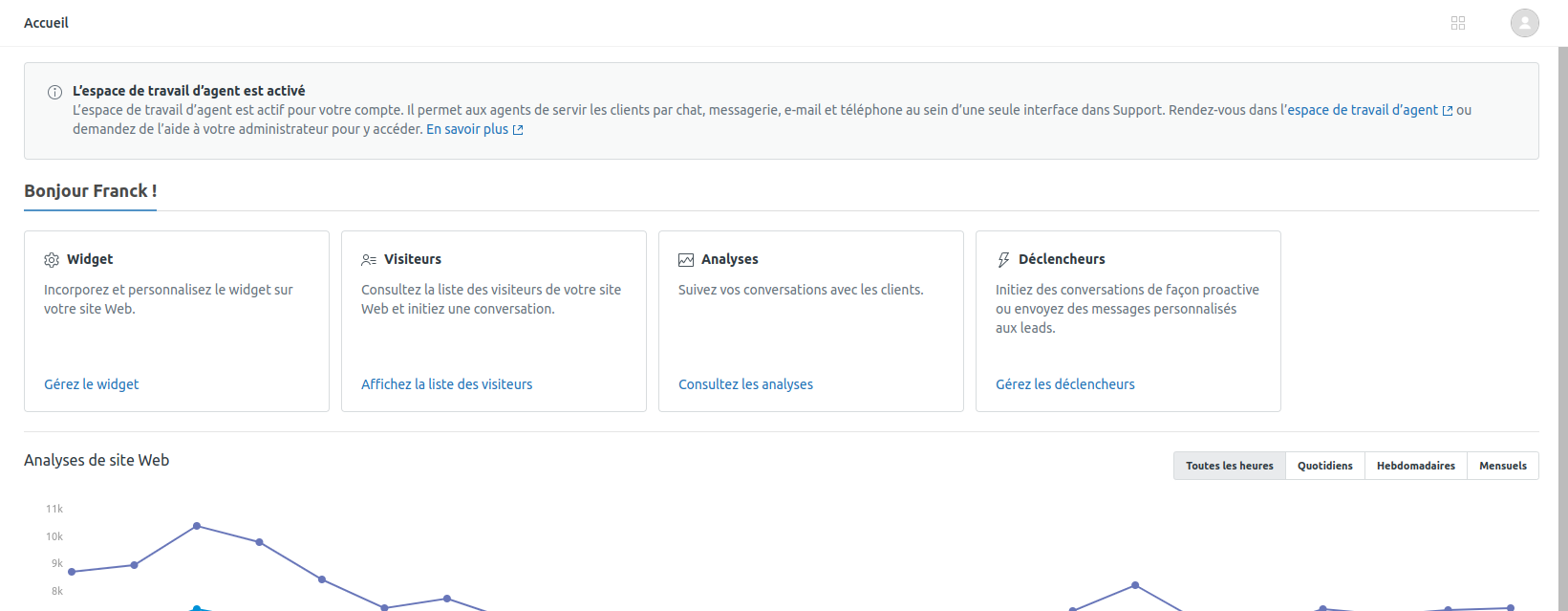Select the Toutes les heures view
The width and height of the screenshot is (1568, 611).
pyautogui.click(x=1229, y=466)
